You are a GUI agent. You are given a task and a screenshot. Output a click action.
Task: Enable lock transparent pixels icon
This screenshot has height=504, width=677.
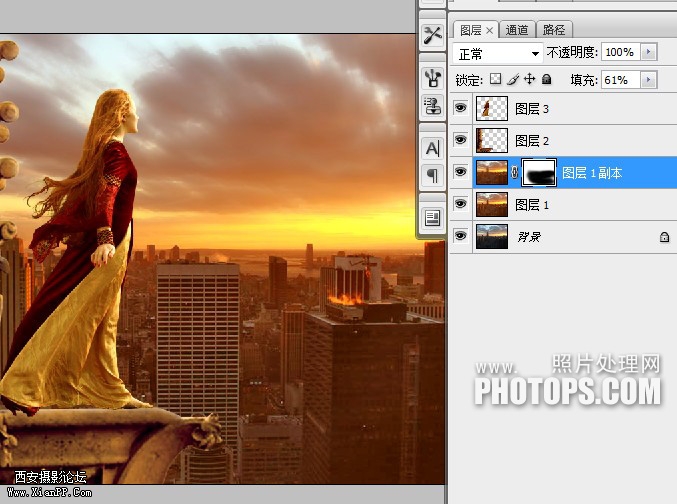click(496, 79)
